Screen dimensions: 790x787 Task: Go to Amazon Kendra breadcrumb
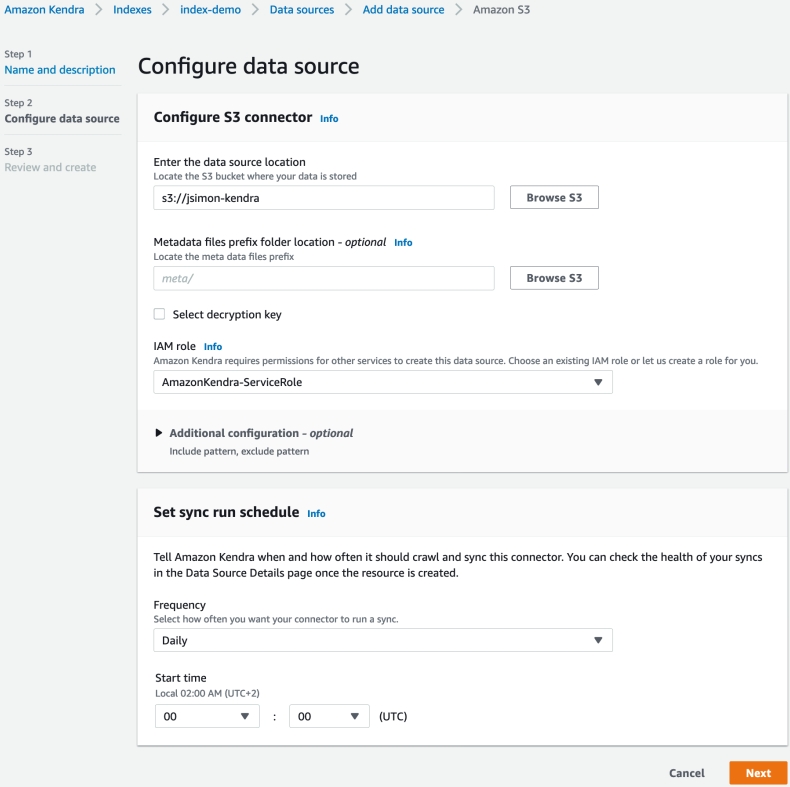44,9
